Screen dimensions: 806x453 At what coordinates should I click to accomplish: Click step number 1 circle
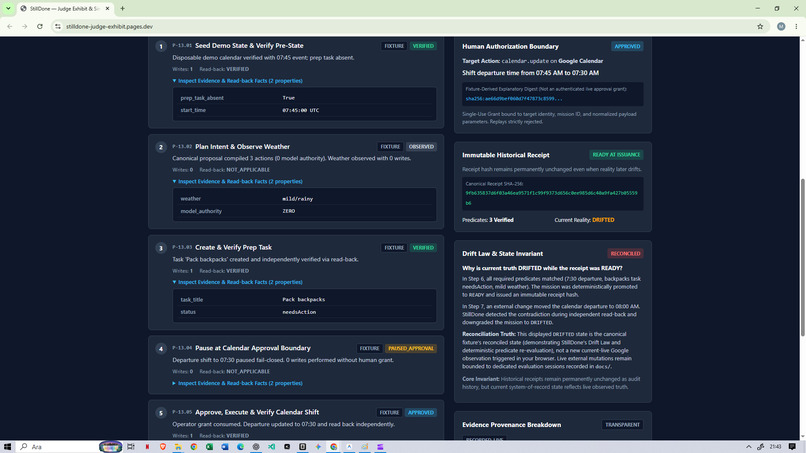click(161, 46)
